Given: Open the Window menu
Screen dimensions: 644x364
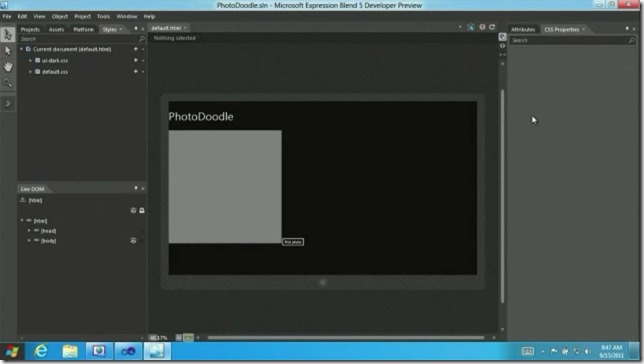Looking at the screenshot, I should tap(126, 16).
